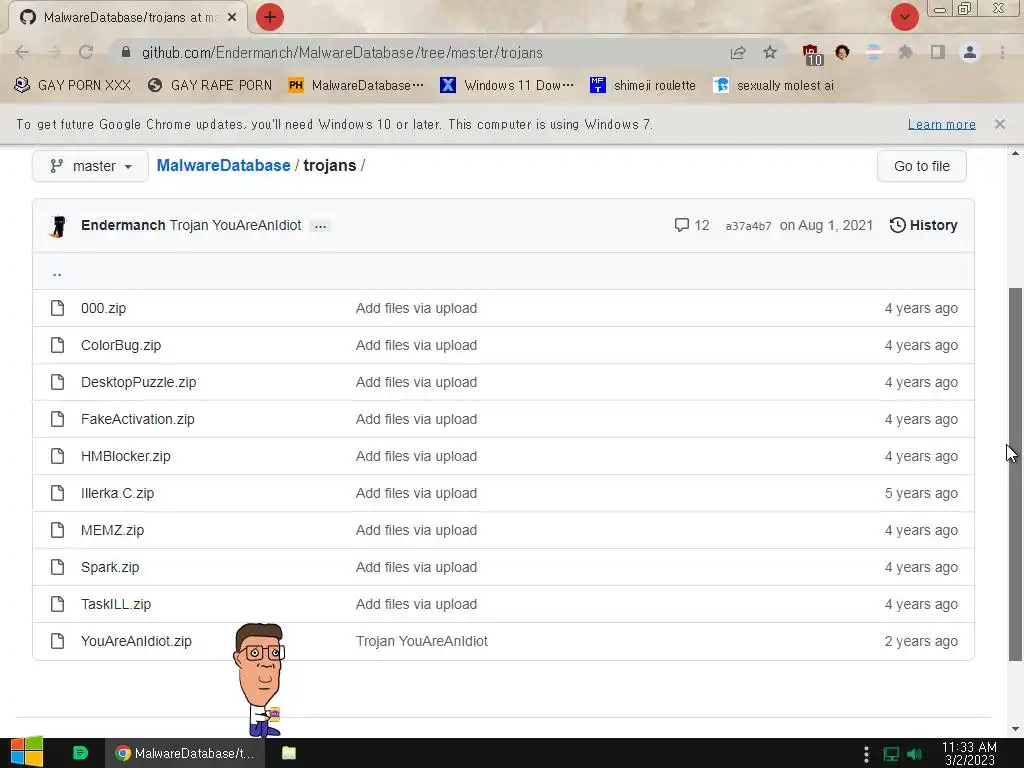The width and height of the screenshot is (1024, 768).
Task: Follow the Learn more link
Action: tap(942, 124)
